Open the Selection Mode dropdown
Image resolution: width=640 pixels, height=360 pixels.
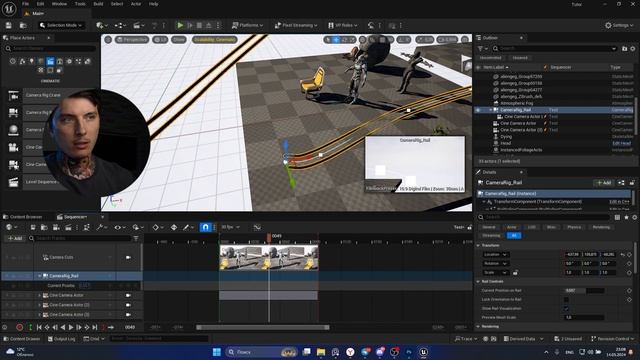62,25
